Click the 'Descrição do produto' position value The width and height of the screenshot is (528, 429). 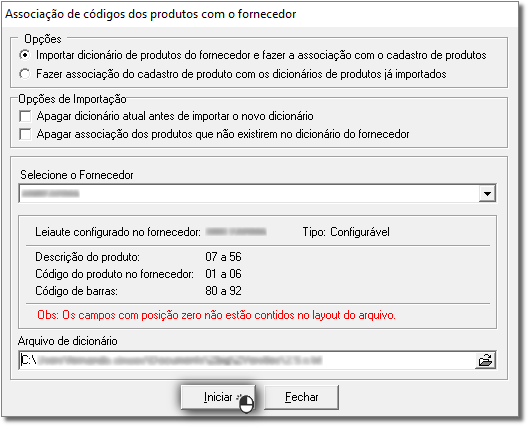pos(223,257)
